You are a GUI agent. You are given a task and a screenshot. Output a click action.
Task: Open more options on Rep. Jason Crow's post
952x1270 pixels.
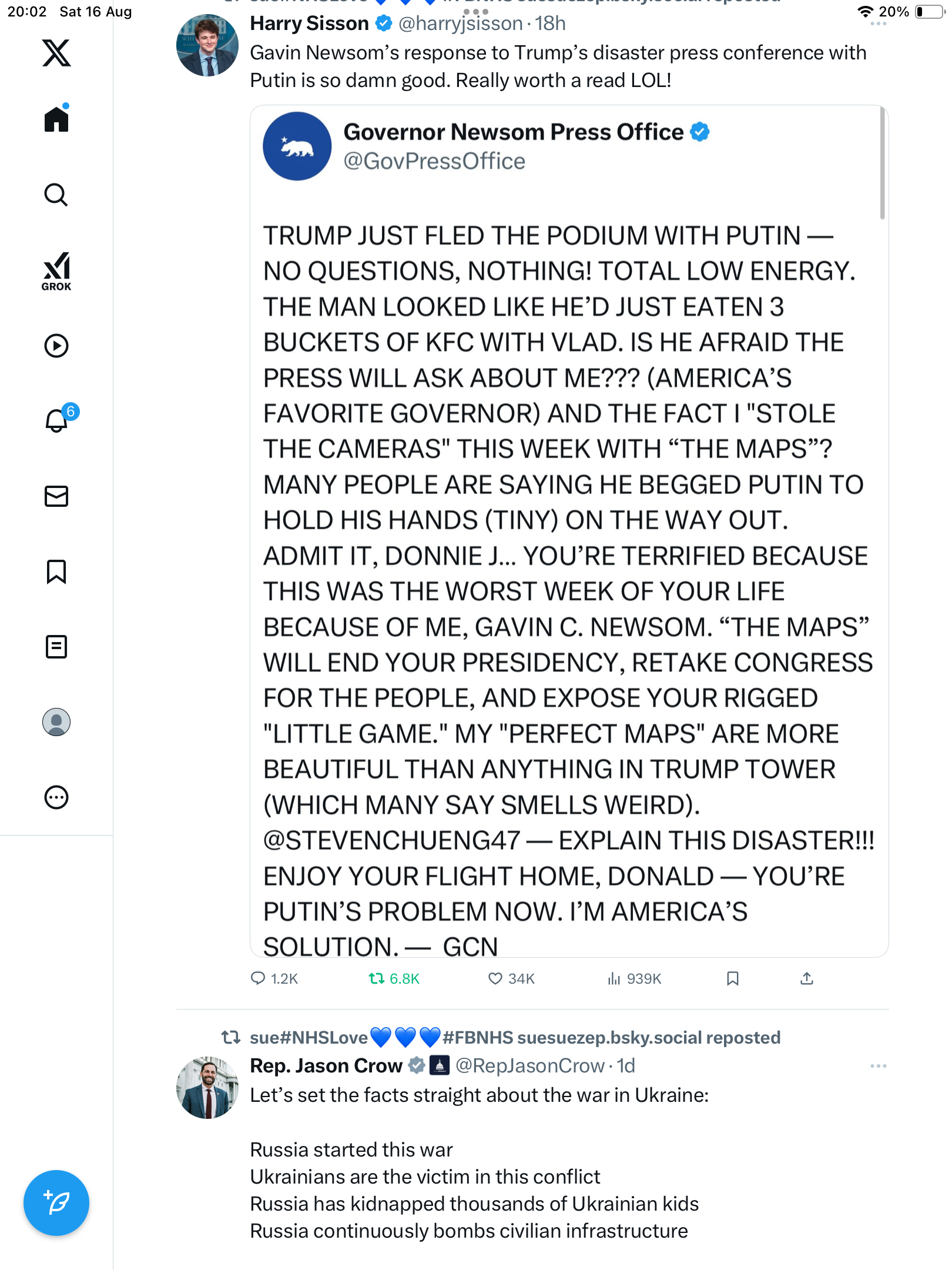click(x=878, y=1066)
